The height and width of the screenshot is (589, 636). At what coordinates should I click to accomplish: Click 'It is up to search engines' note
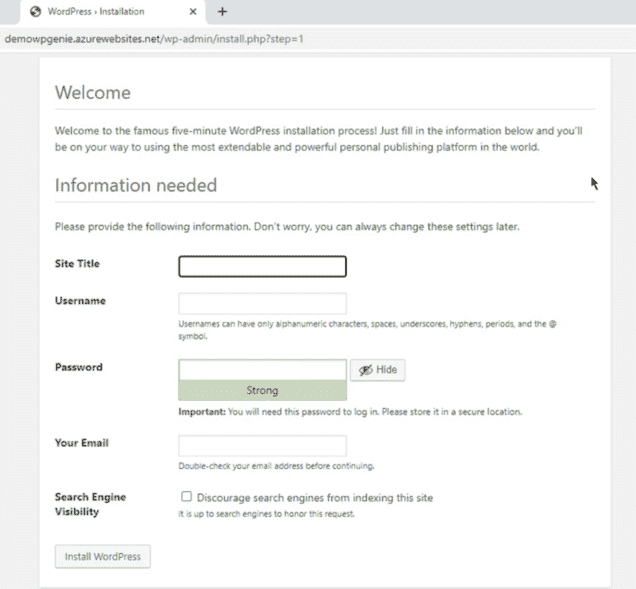266,514
